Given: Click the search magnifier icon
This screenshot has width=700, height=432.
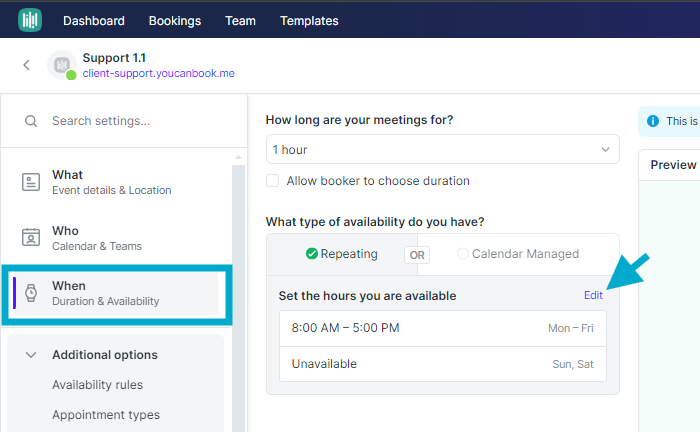Looking at the screenshot, I should tap(31, 121).
